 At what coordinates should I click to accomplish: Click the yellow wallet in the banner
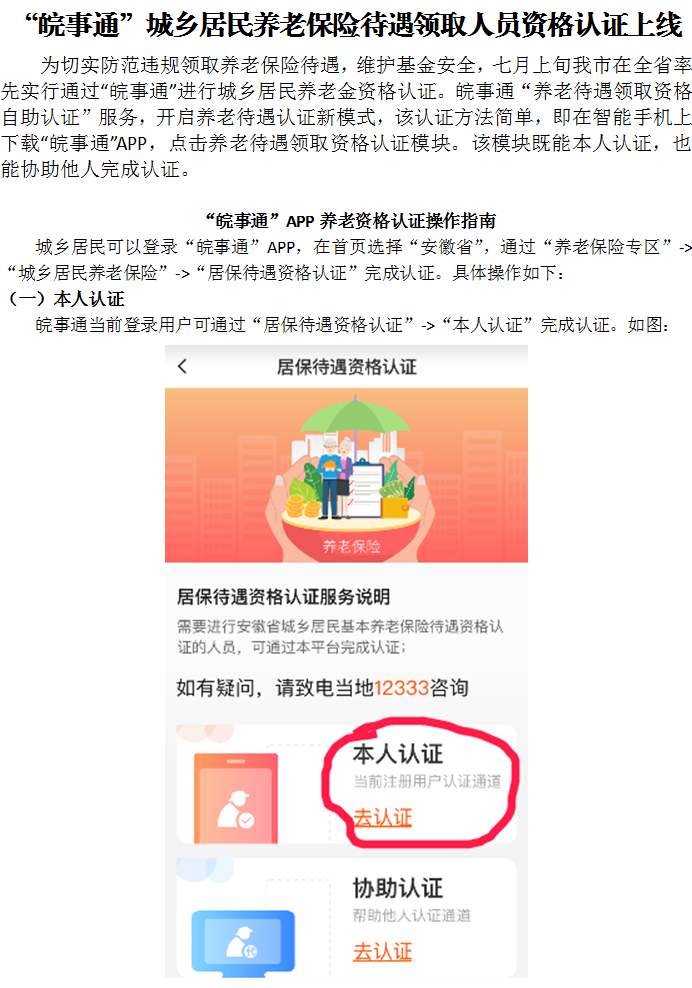click(x=396, y=507)
